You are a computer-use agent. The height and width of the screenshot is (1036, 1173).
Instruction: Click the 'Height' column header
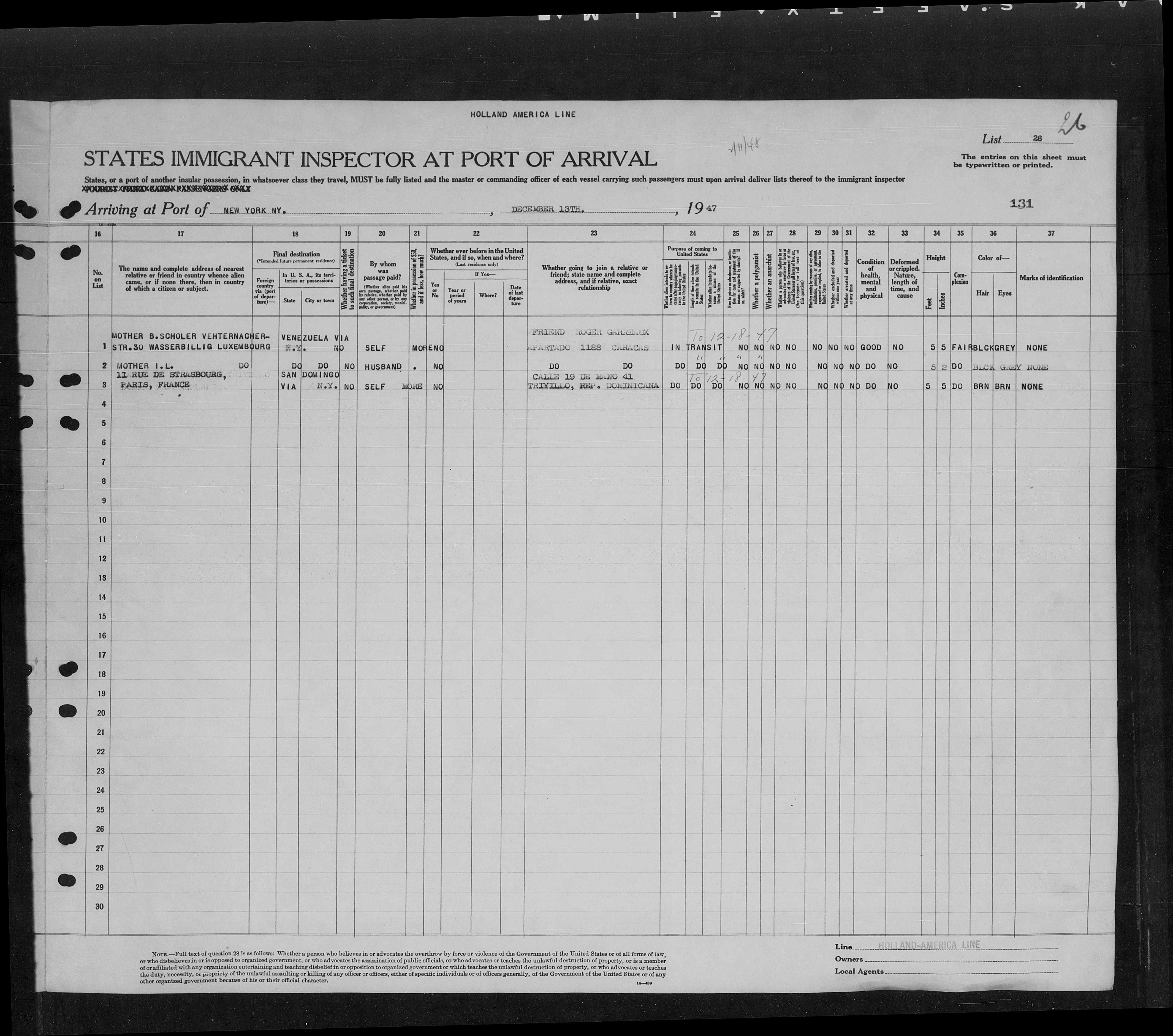click(x=935, y=258)
